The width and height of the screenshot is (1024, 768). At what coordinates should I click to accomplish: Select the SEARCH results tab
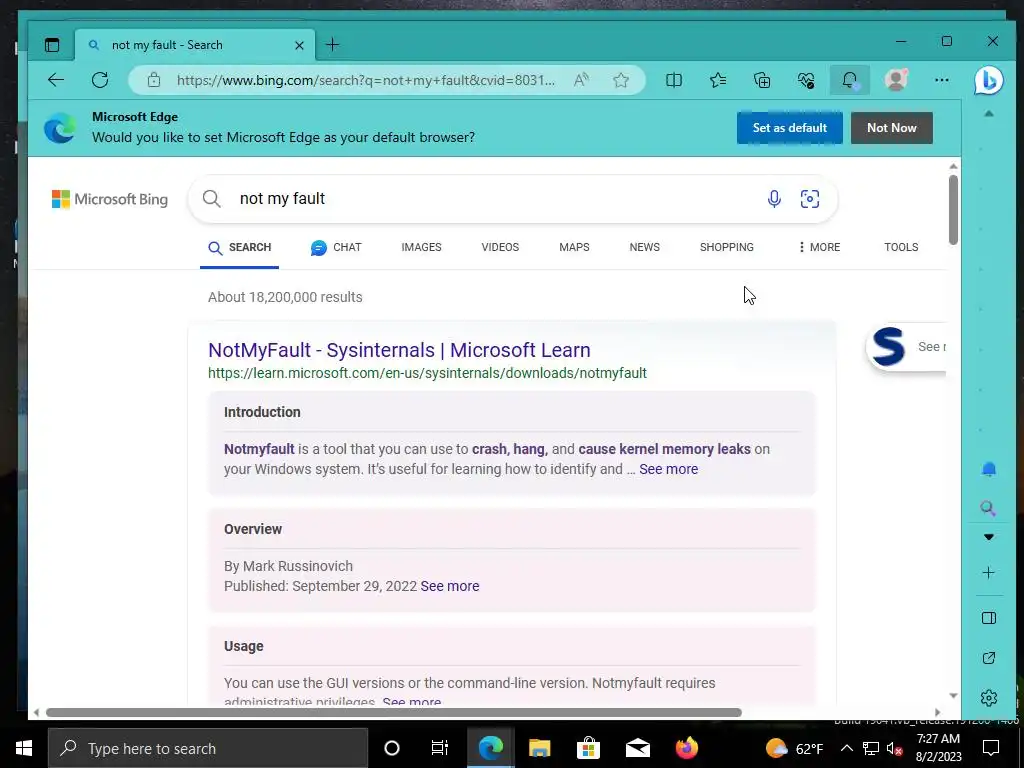pyautogui.click(x=240, y=248)
